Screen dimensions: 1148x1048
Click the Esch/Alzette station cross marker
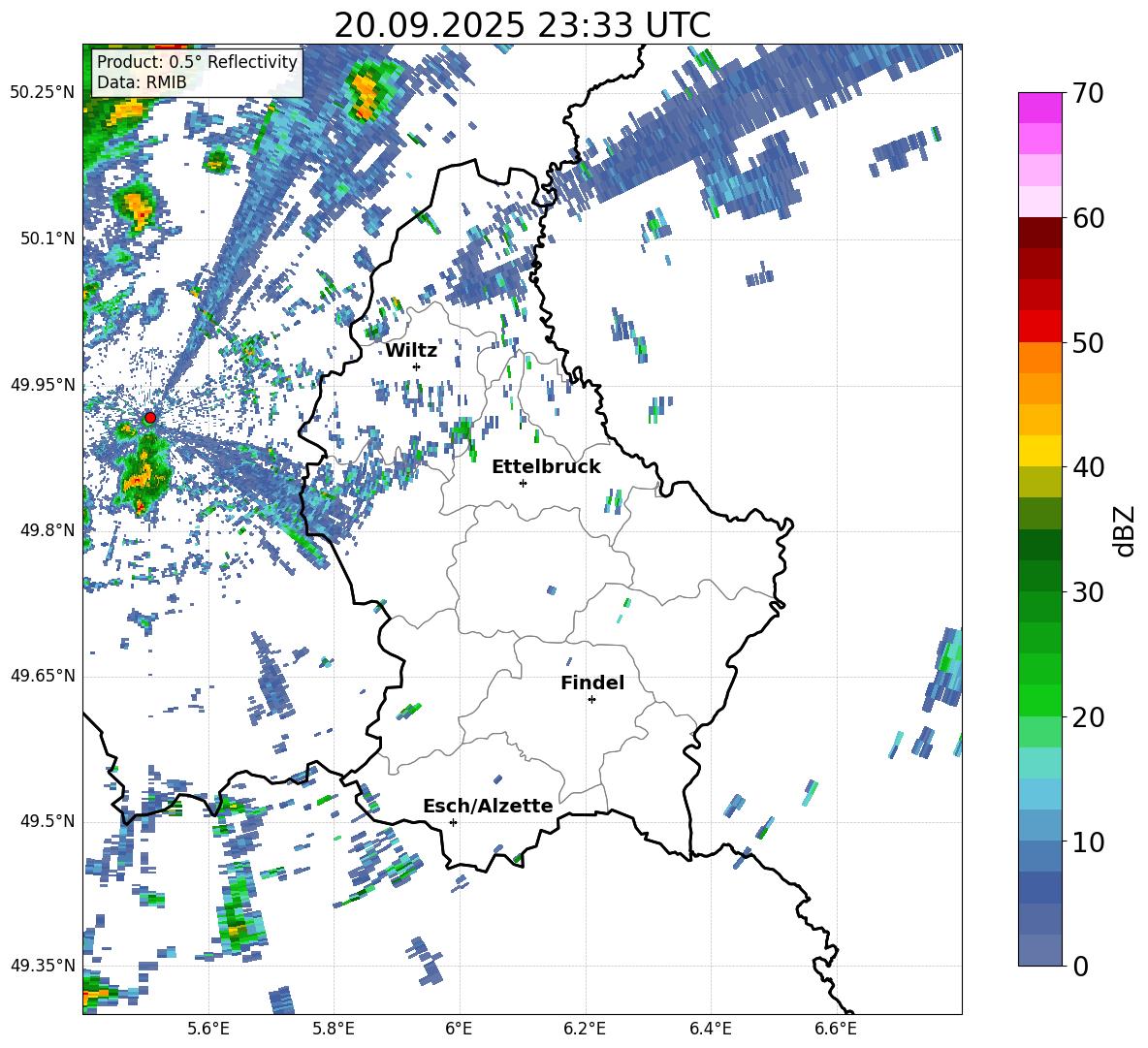click(x=453, y=822)
